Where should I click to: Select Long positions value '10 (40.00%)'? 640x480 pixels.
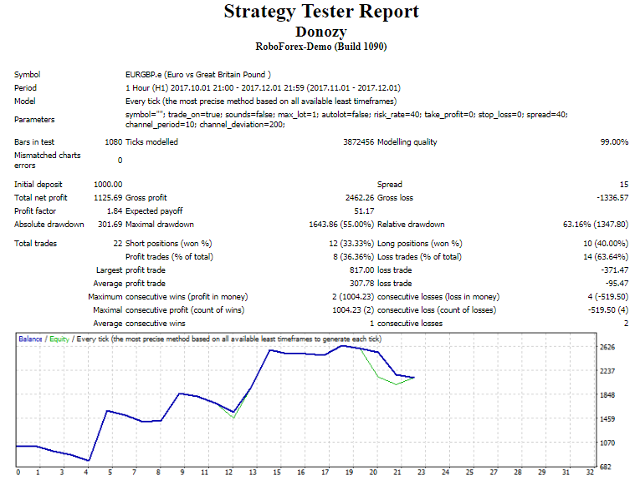click(x=606, y=243)
